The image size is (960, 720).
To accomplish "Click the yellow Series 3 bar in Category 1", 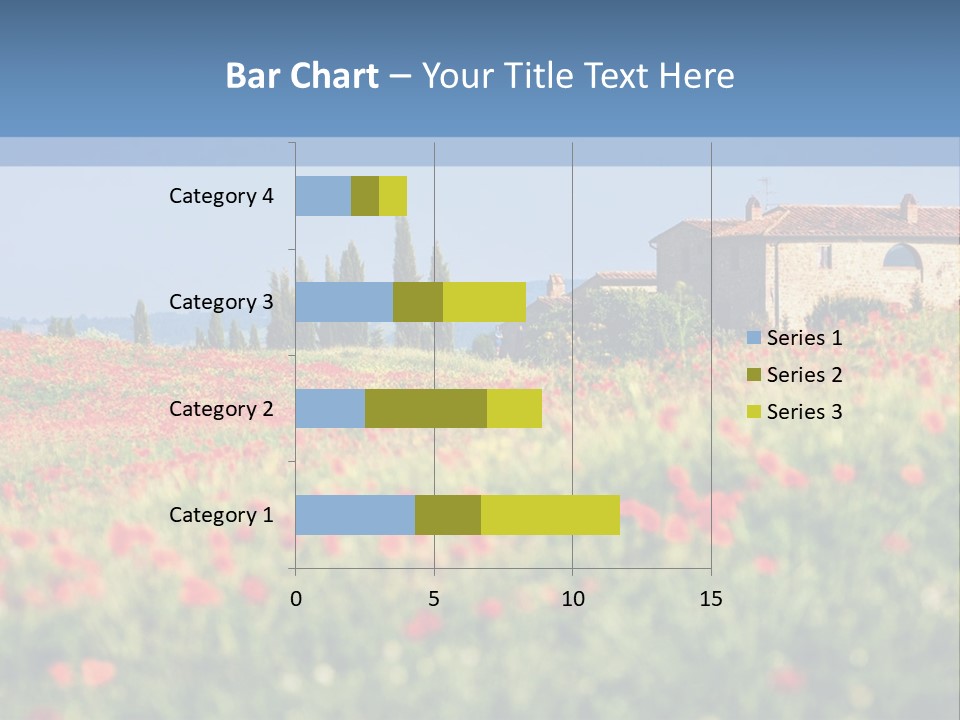I will click(x=550, y=515).
